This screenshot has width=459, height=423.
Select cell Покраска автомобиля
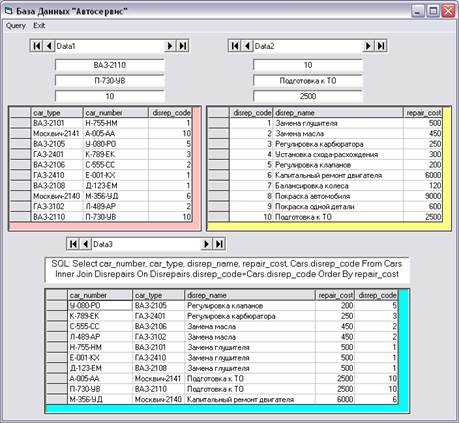click(x=338, y=196)
